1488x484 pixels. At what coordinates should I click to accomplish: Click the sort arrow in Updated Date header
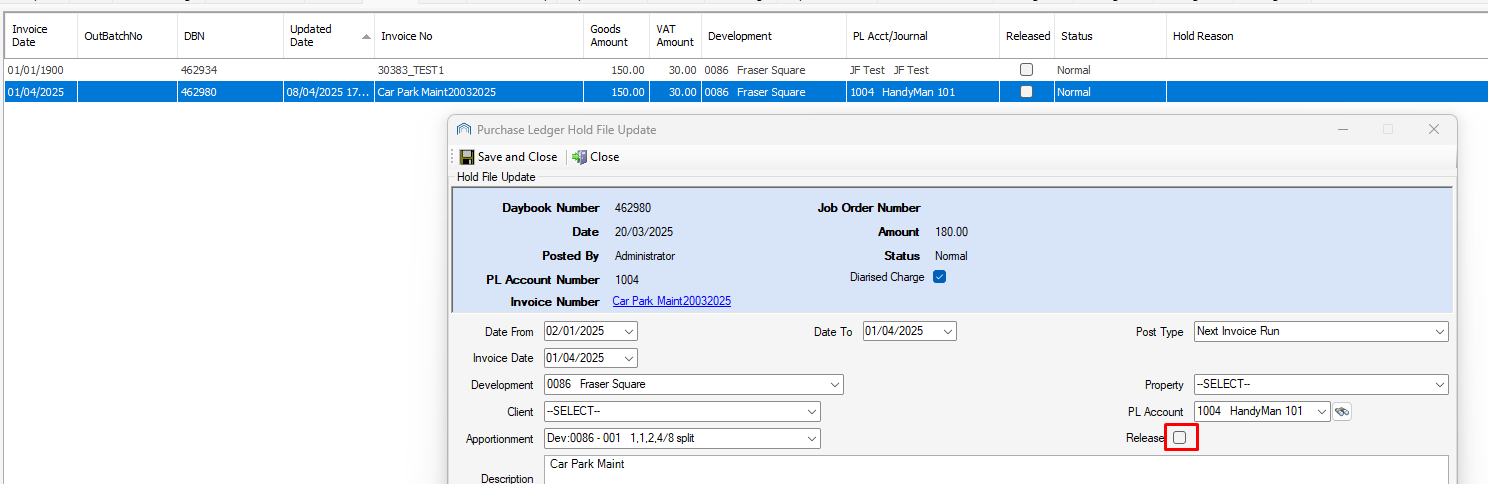366,36
